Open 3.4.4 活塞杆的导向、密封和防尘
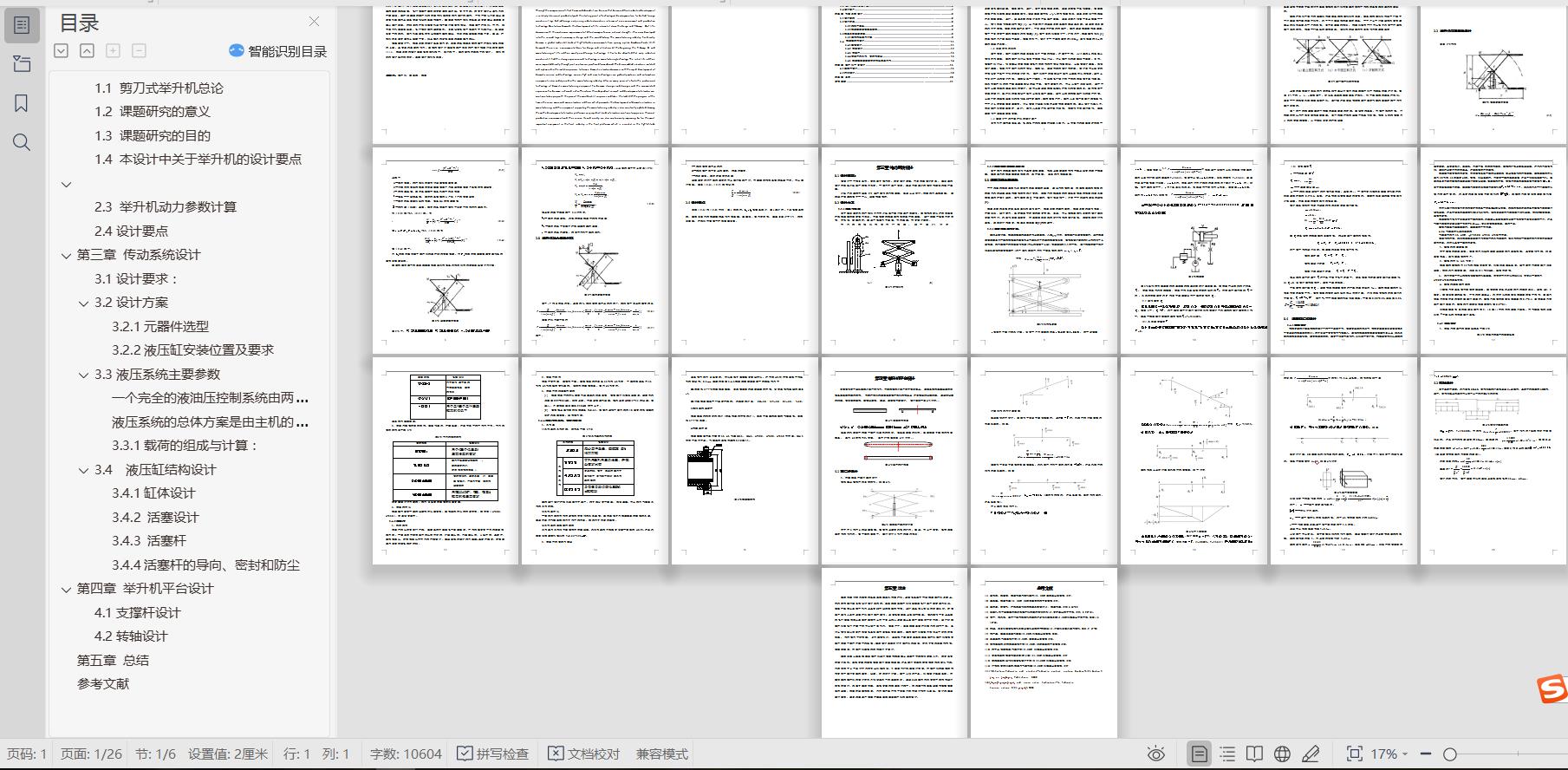Viewport: 1568px width, 770px height. pos(205,564)
